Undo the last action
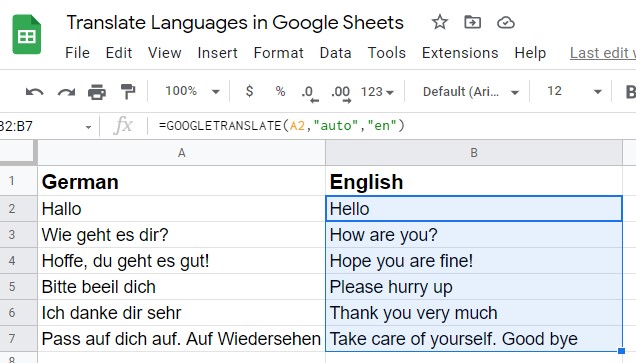This screenshot has height=363, width=636. tap(34, 92)
